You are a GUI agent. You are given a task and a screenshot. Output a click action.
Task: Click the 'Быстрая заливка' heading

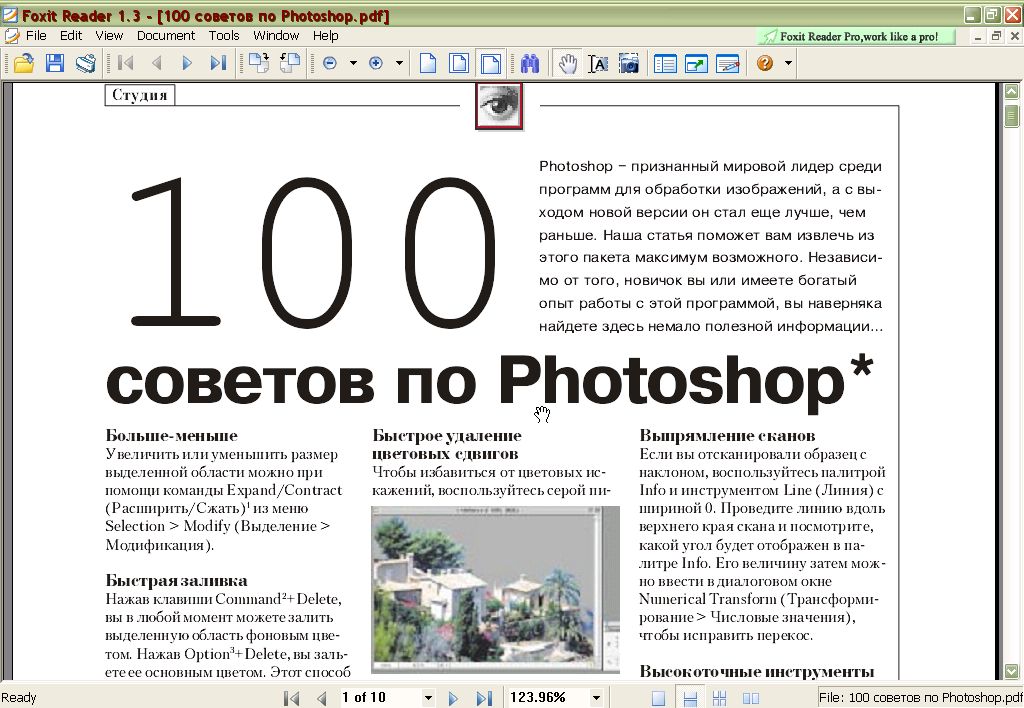(176, 581)
